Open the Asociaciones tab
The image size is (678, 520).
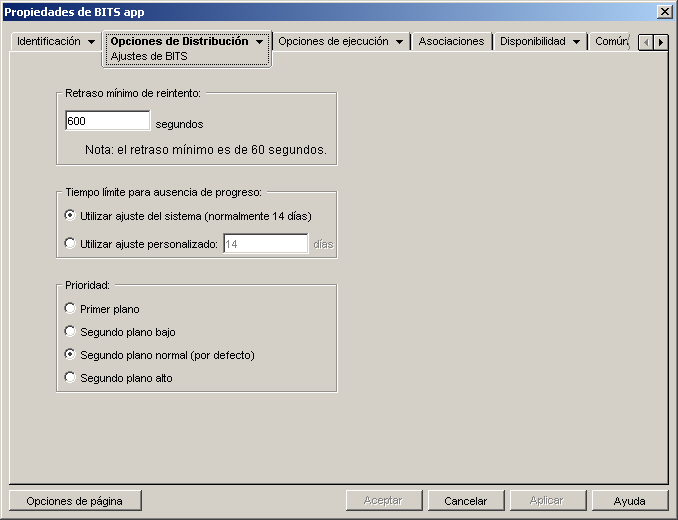point(451,41)
